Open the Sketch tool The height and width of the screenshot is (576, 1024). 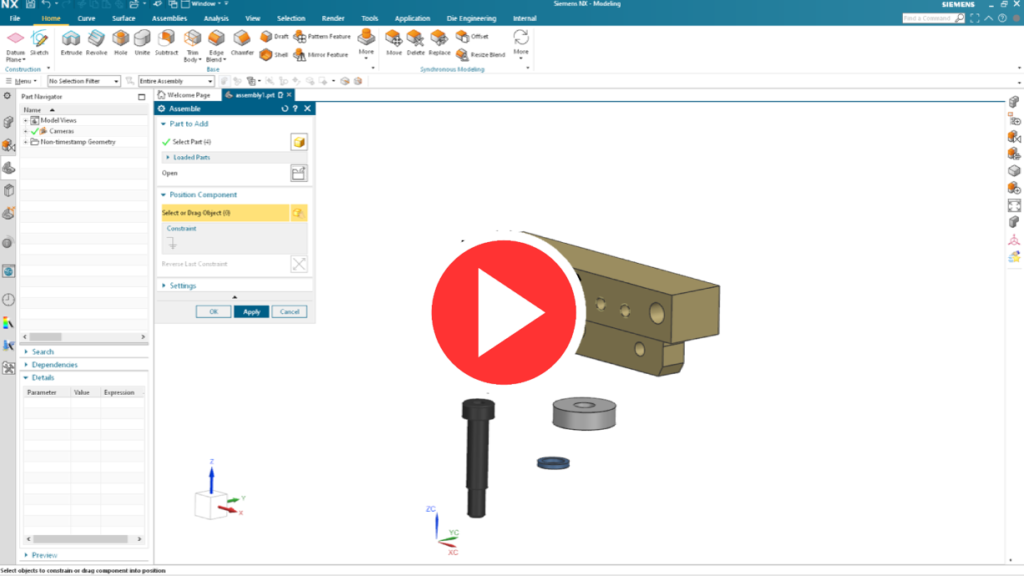pos(39,40)
